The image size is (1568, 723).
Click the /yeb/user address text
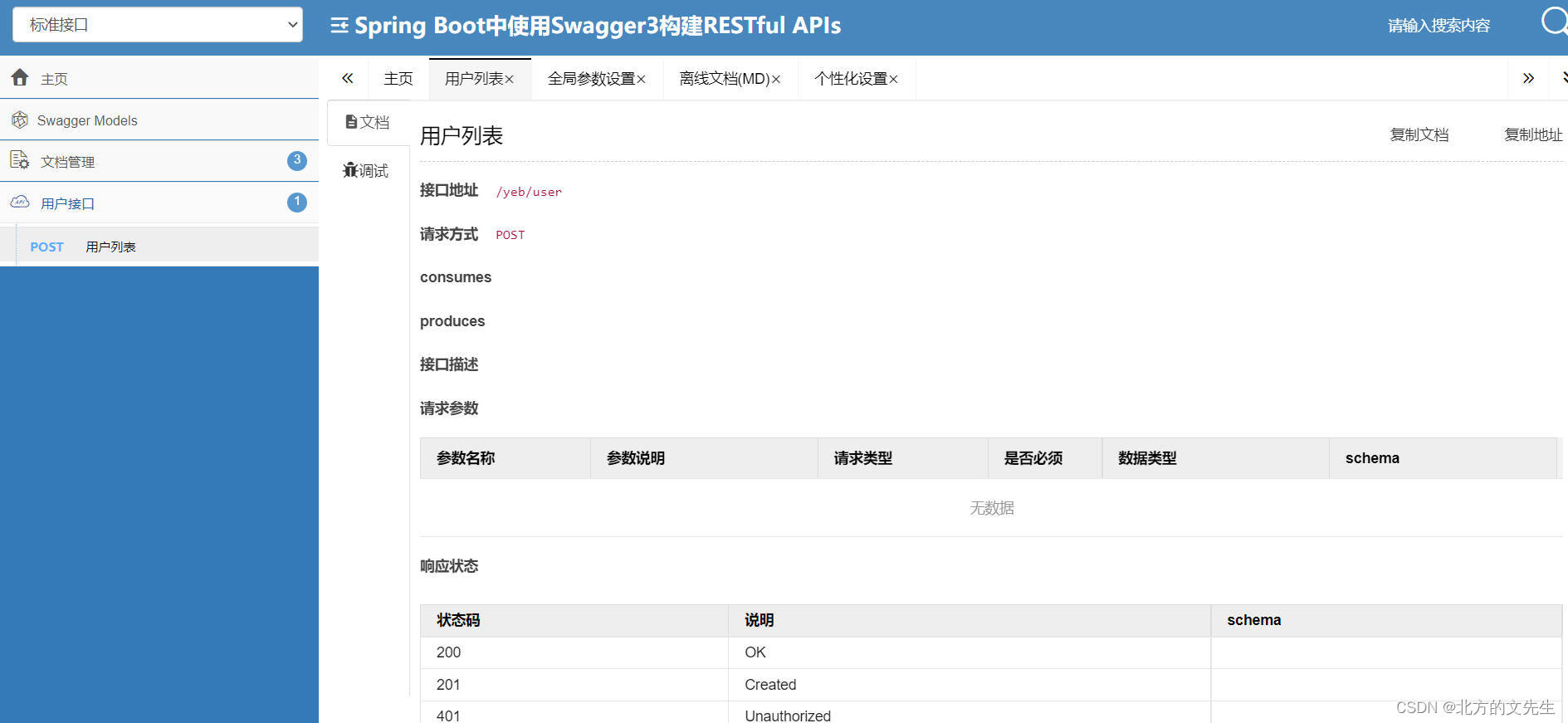pos(529,192)
